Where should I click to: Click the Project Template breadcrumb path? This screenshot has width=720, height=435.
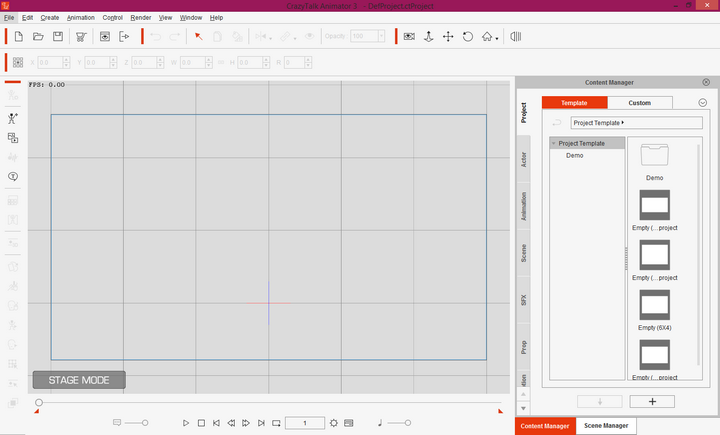pos(636,123)
